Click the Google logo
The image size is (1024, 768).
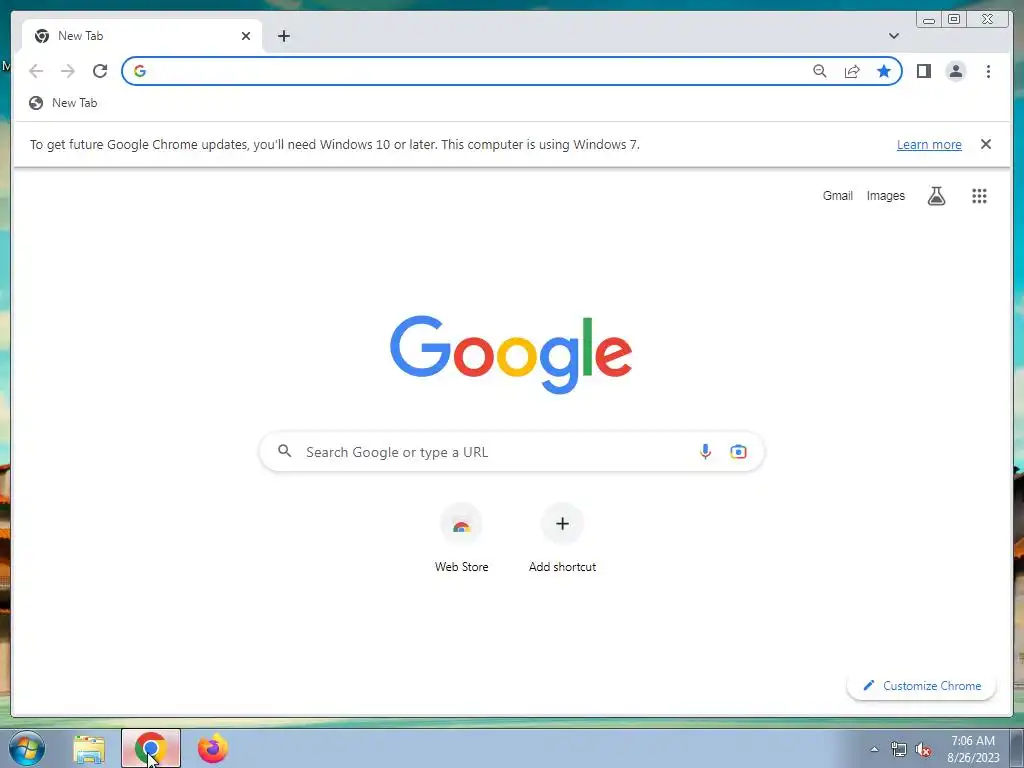click(511, 355)
